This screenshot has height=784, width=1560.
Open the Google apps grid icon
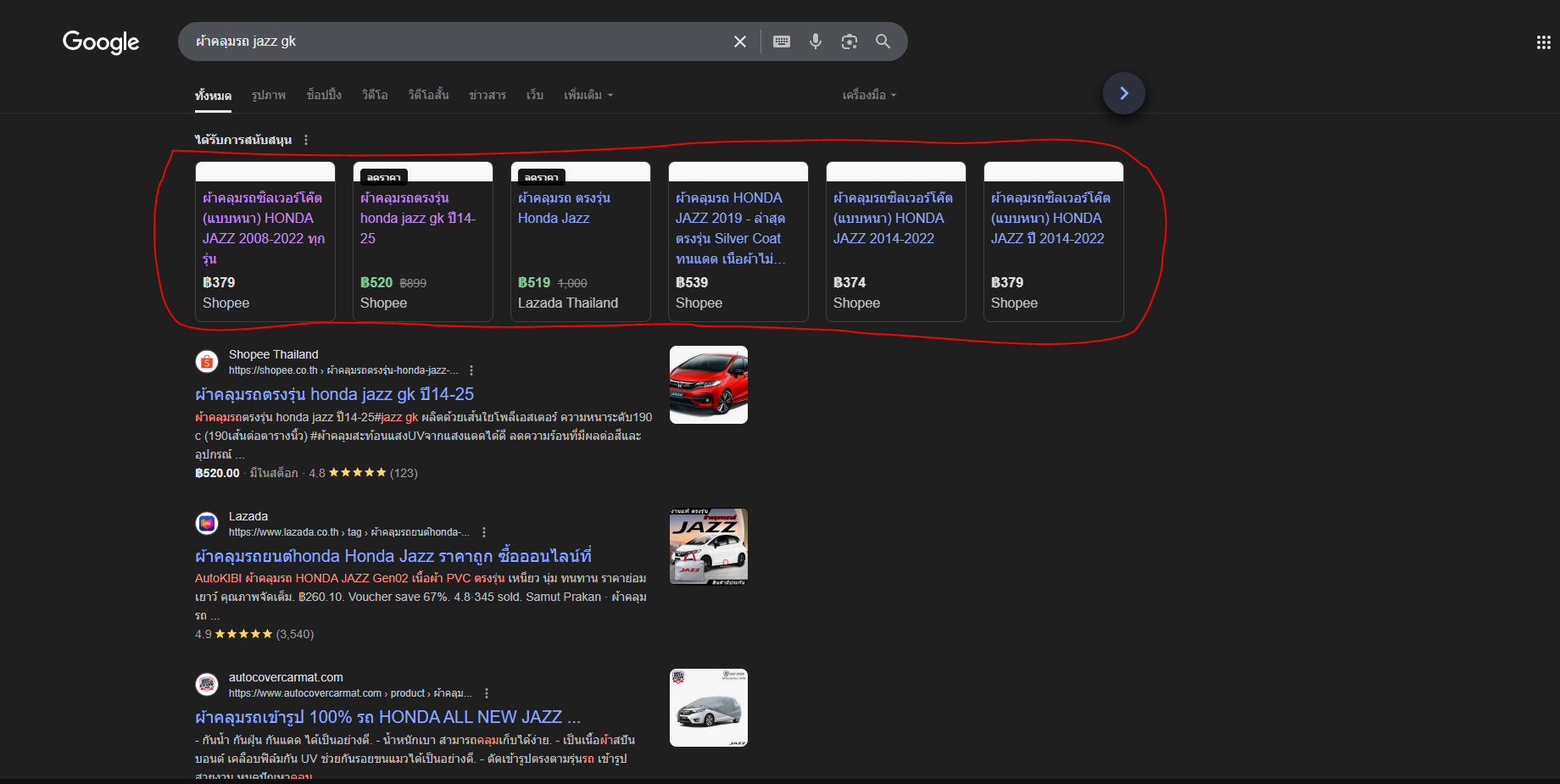(x=1543, y=42)
